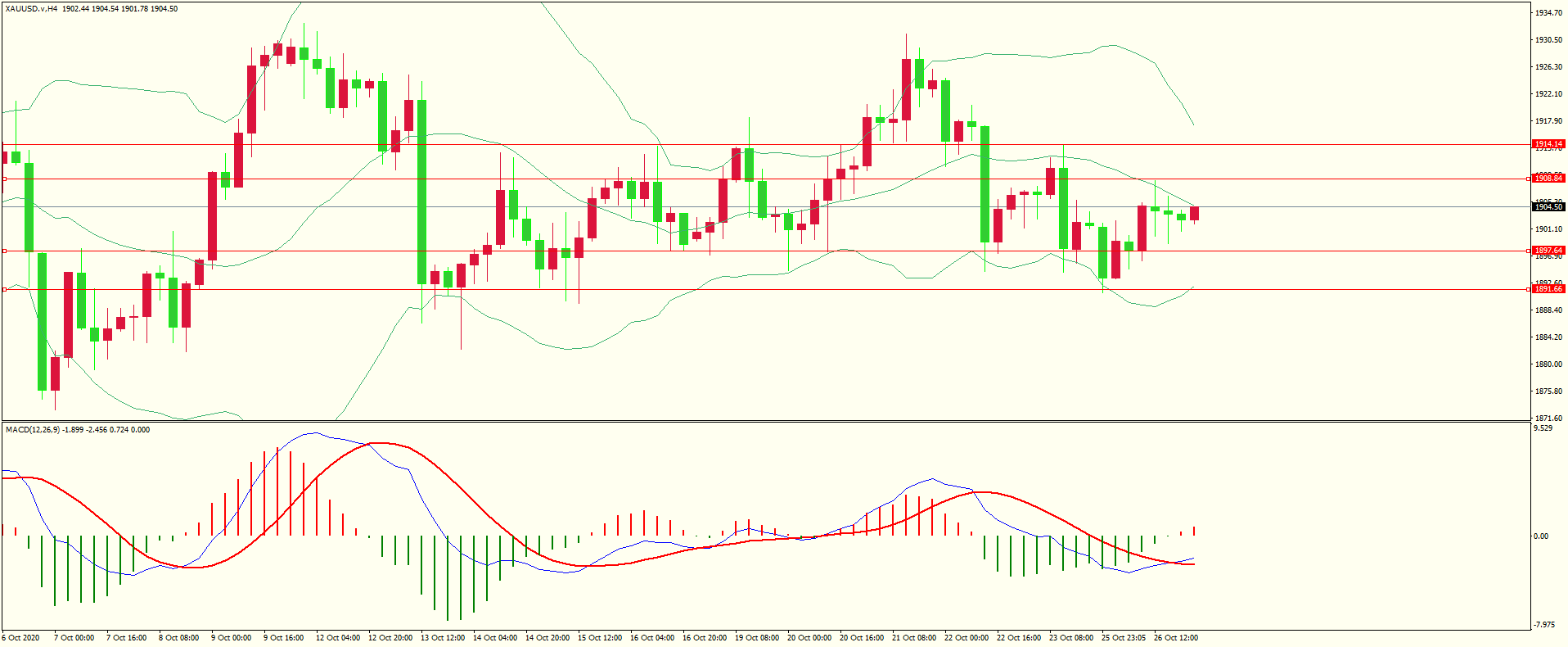The image size is (1568, 647).
Task: Click the 22 Oct 16:00 time label
Action: pyautogui.click(x=1019, y=638)
